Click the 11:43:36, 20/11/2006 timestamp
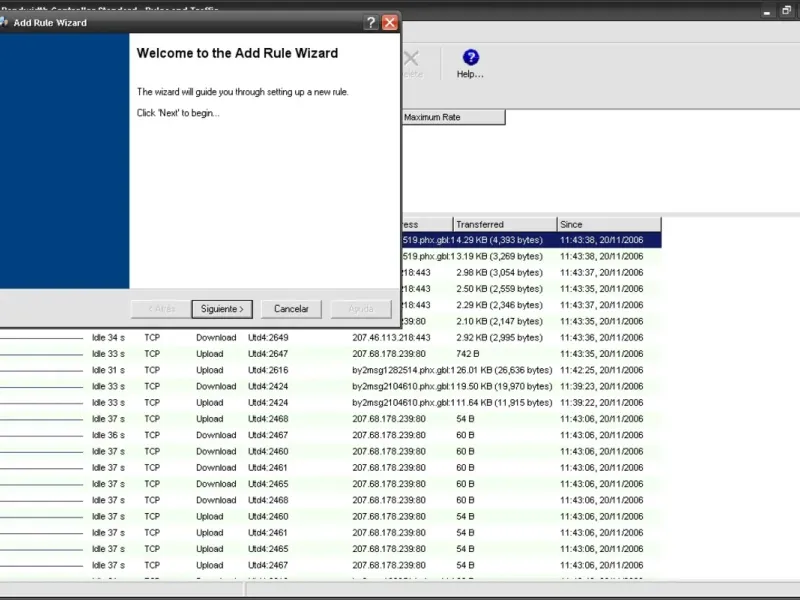The width and height of the screenshot is (800, 600). click(602, 338)
